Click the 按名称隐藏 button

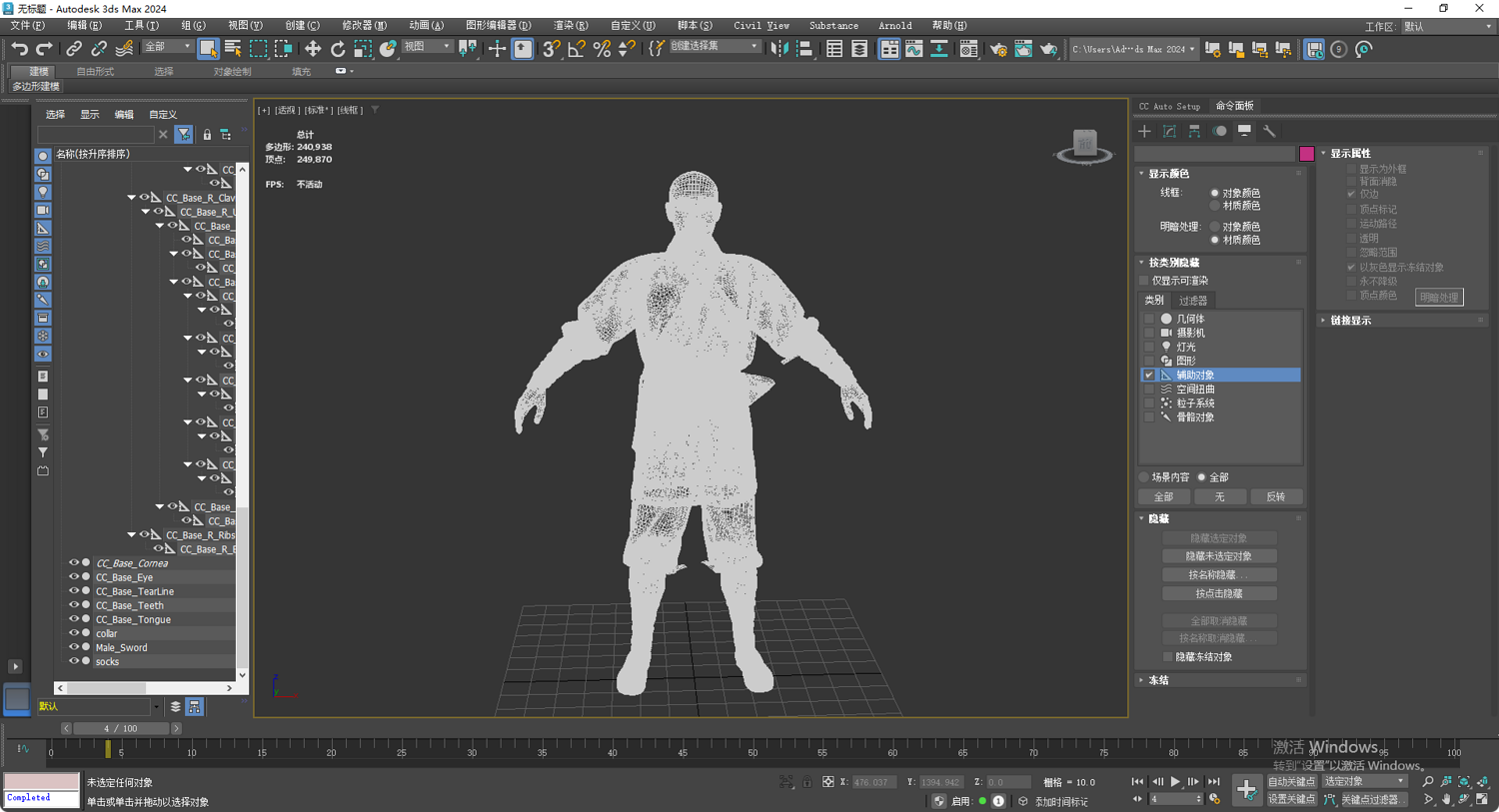(x=1219, y=575)
